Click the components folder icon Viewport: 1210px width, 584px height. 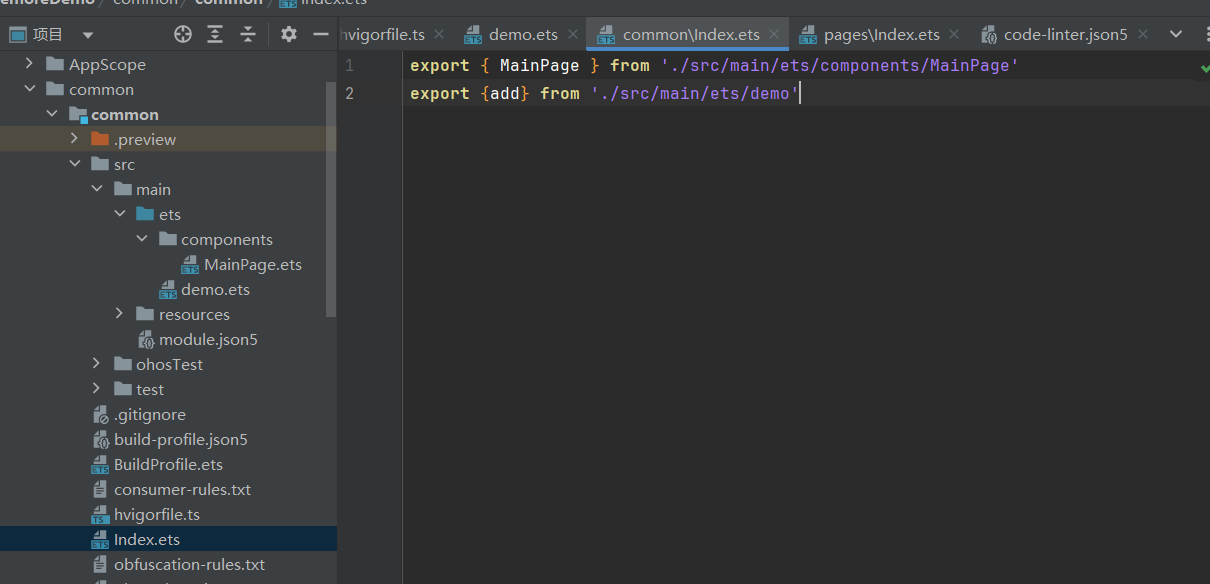(x=167, y=240)
